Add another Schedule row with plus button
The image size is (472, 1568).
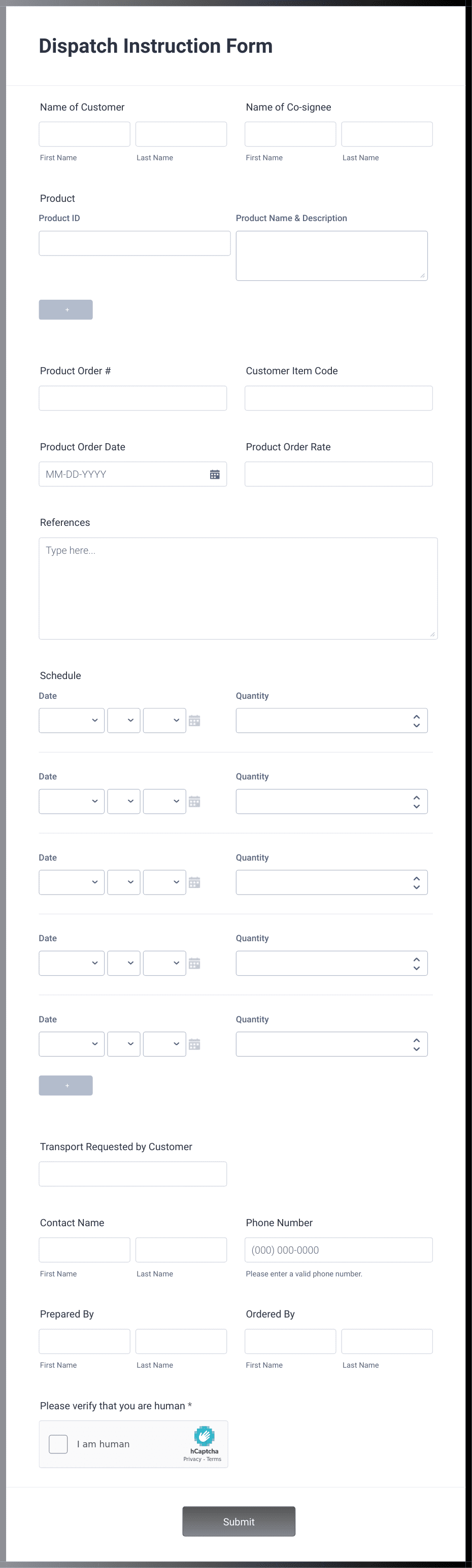pyautogui.click(x=66, y=1085)
